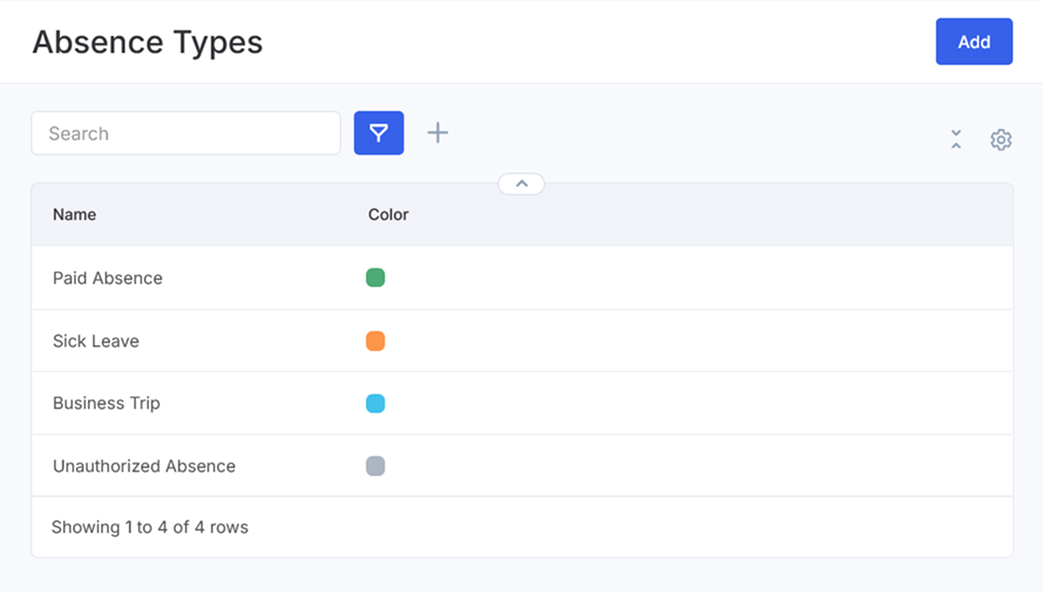Select the Unauthorized Absence entry
This screenshot has height=592, width=1043.
(x=144, y=466)
